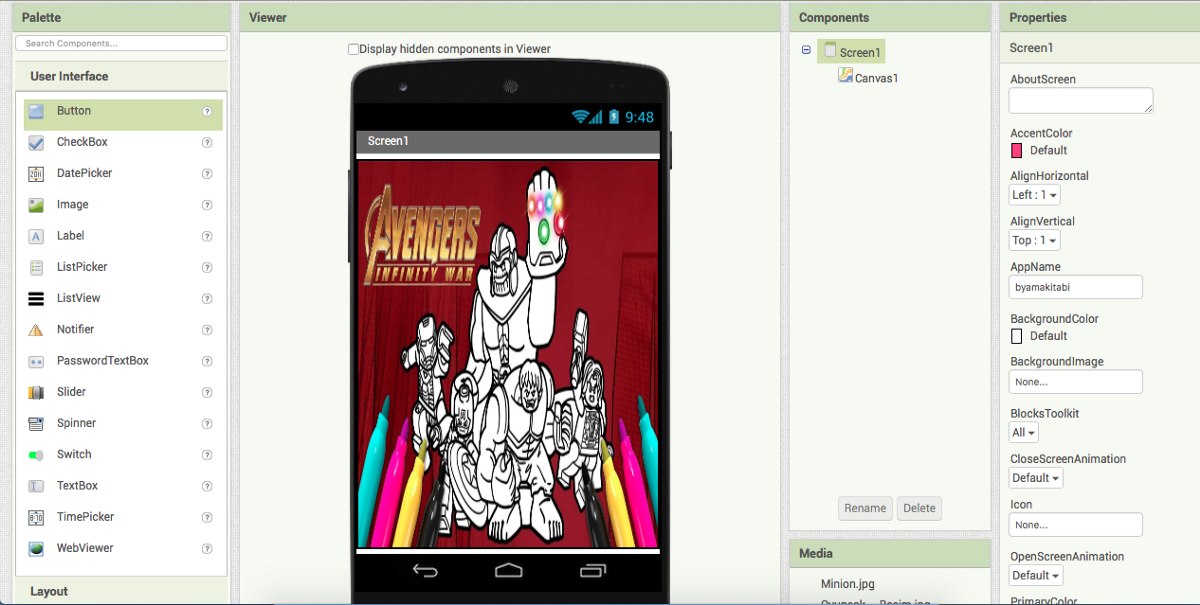
Task: Select the TimePicker component icon
Action: (36, 518)
